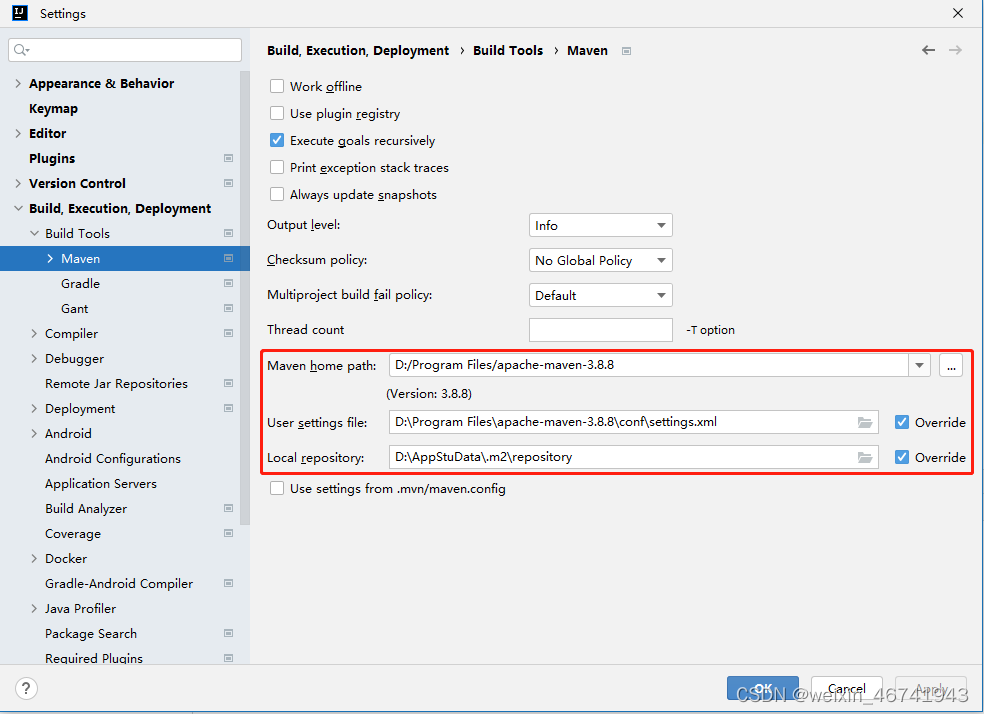Click project icon on Build Tools row
Viewport: 984px width, 714px height.
(228, 233)
